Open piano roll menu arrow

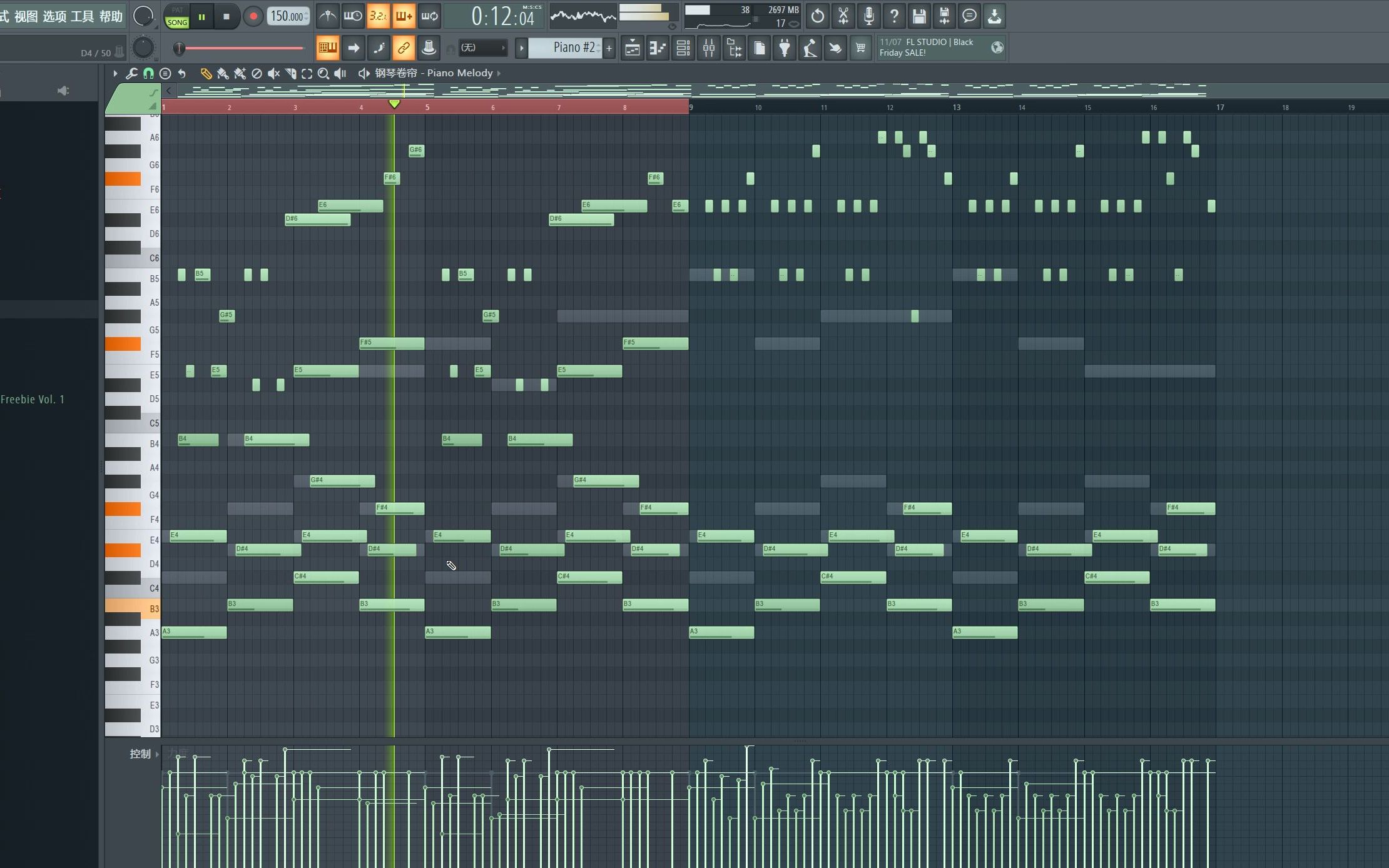click(115, 73)
